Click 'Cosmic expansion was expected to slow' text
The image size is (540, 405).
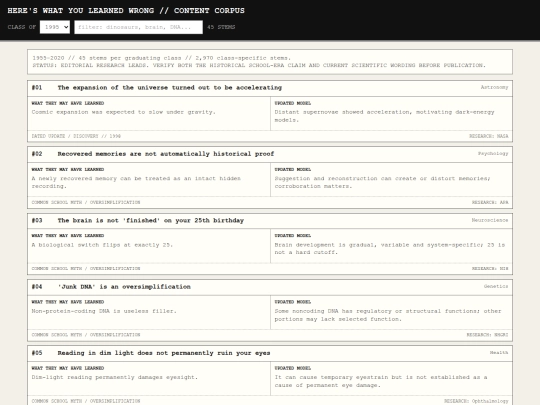point(124,112)
